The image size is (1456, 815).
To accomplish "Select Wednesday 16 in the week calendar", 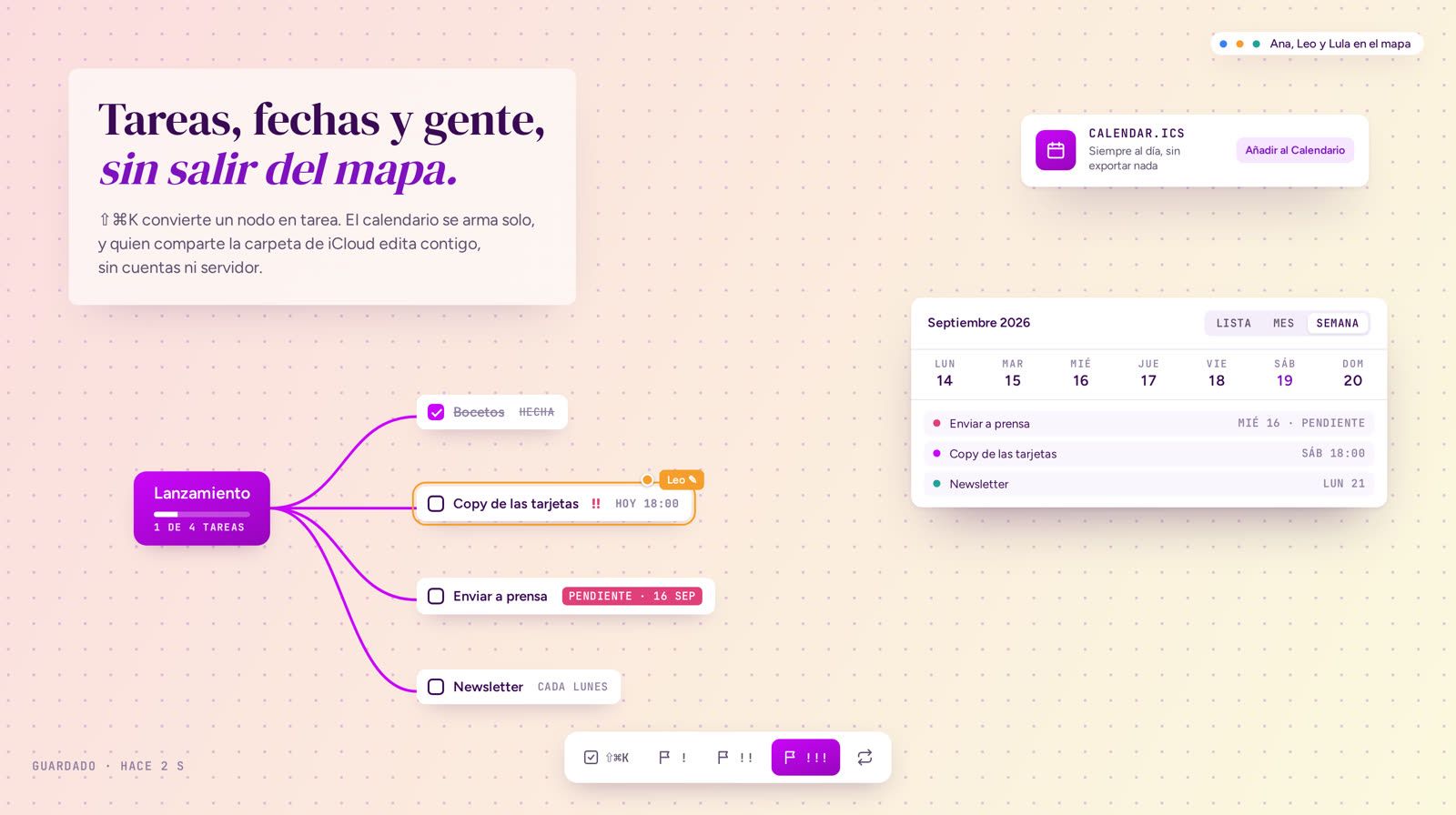I will (x=1080, y=373).
